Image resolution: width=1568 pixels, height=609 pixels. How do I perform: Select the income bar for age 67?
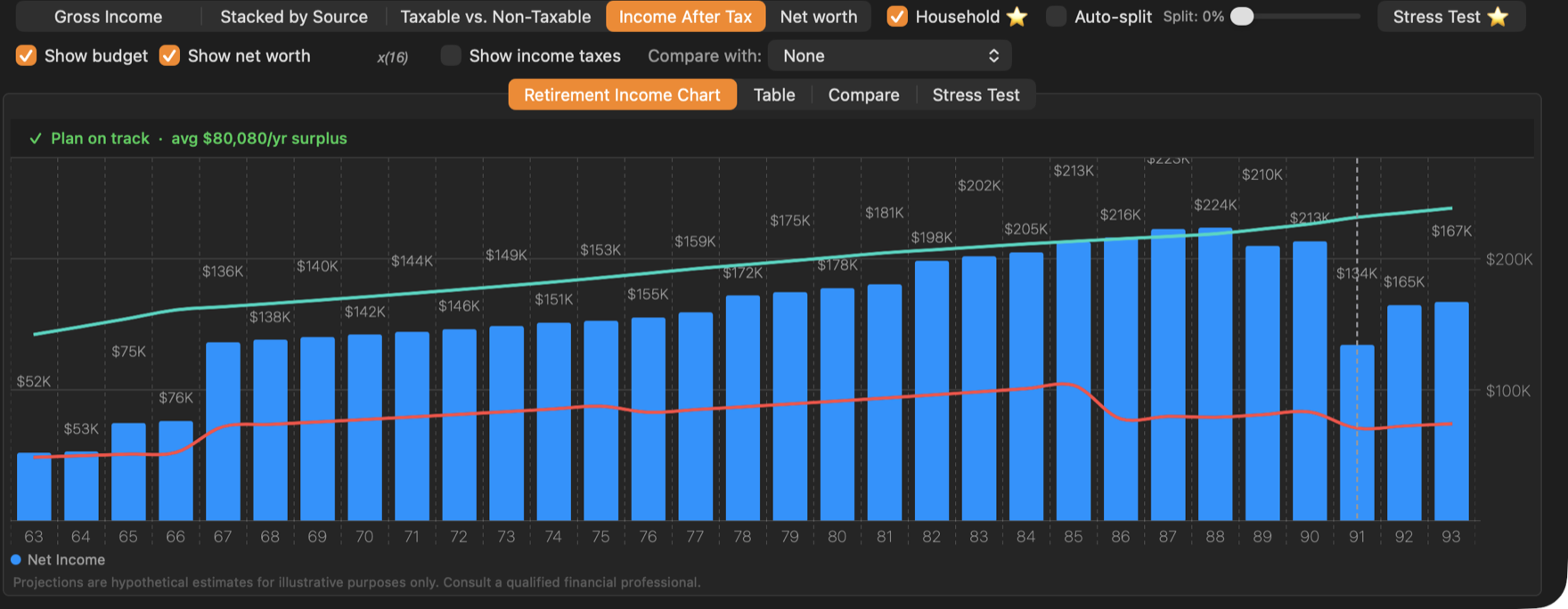click(223, 431)
